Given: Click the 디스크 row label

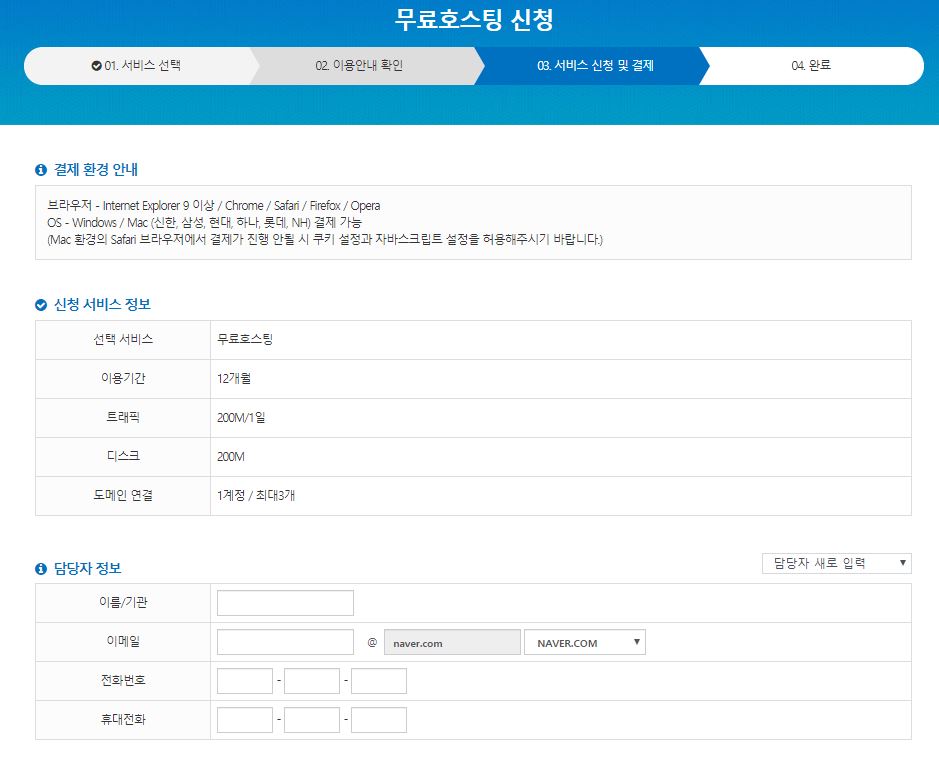Looking at the screenshot, I should point(123,456).
